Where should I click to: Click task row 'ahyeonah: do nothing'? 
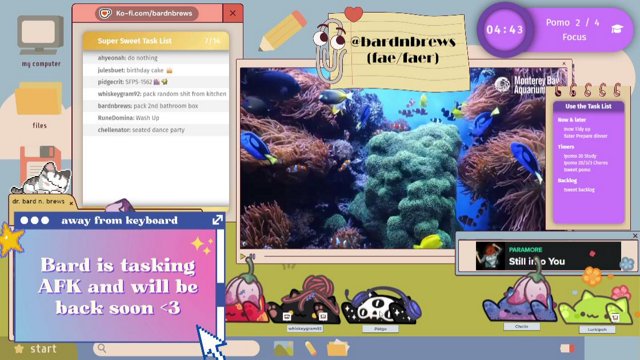pos(156,58)
